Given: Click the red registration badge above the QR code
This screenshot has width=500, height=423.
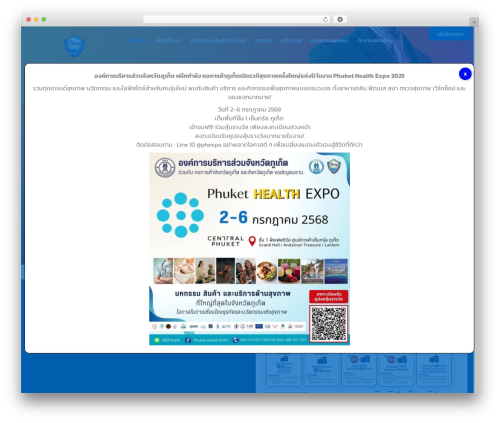Looking at the screenshot, I should click(329, 296).
